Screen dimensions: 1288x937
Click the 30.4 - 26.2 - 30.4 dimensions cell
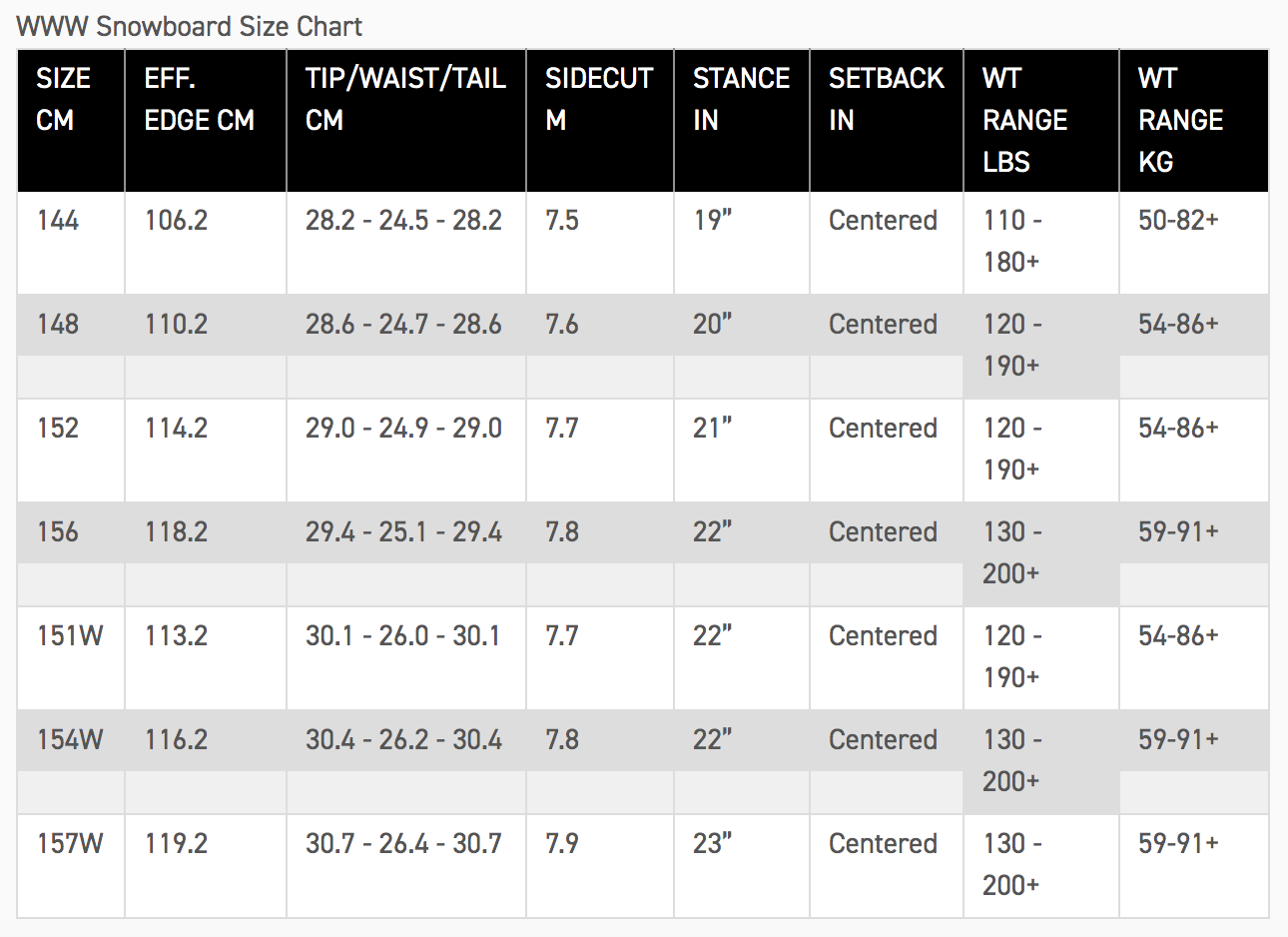tap(403, 740)
